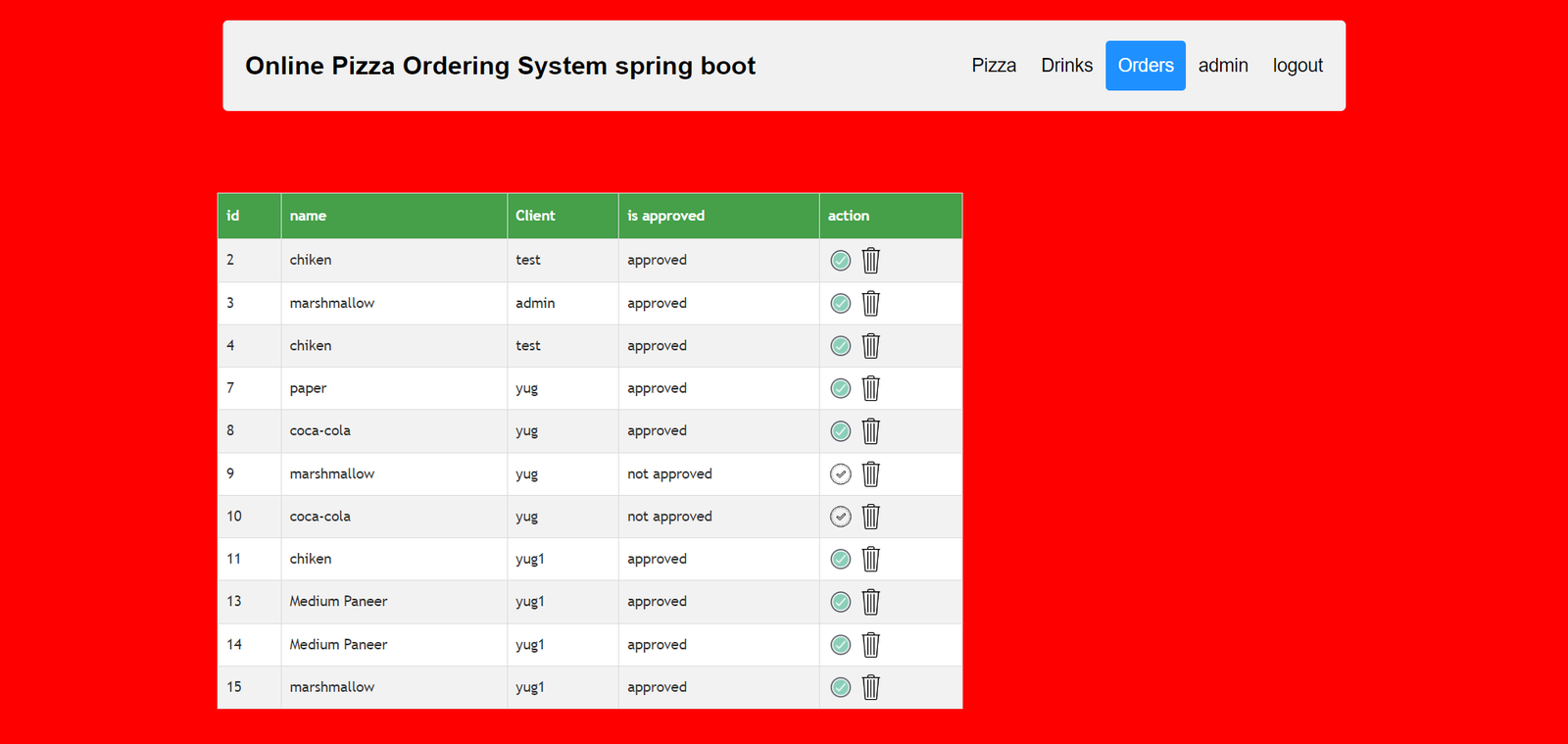Toggle approval checkmark for order 2
Screen dimensions: 1568x744
pyautogui.click(x=840, y=261)
